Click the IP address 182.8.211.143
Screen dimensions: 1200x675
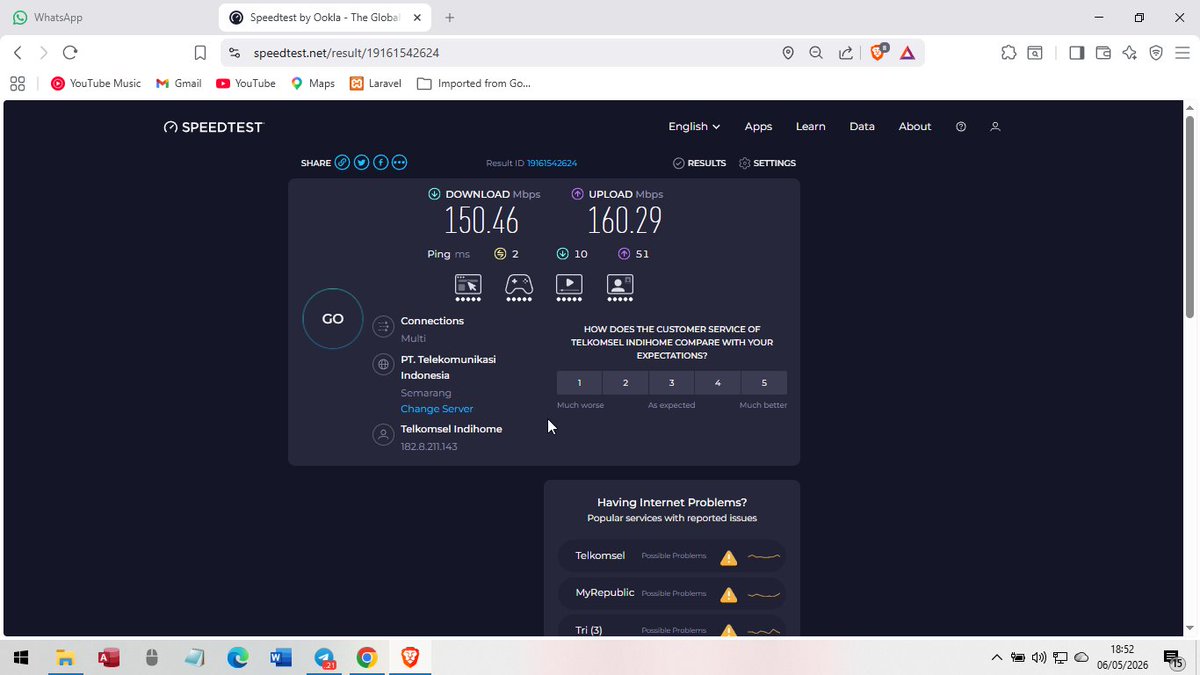pyautogui.click(x=429, y=447)
